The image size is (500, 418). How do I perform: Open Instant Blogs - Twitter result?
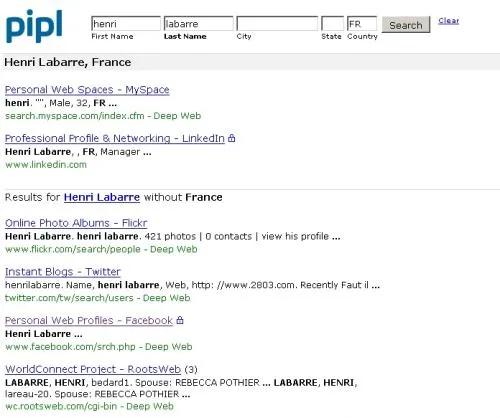pyautogui.click(x=62, y=272)
